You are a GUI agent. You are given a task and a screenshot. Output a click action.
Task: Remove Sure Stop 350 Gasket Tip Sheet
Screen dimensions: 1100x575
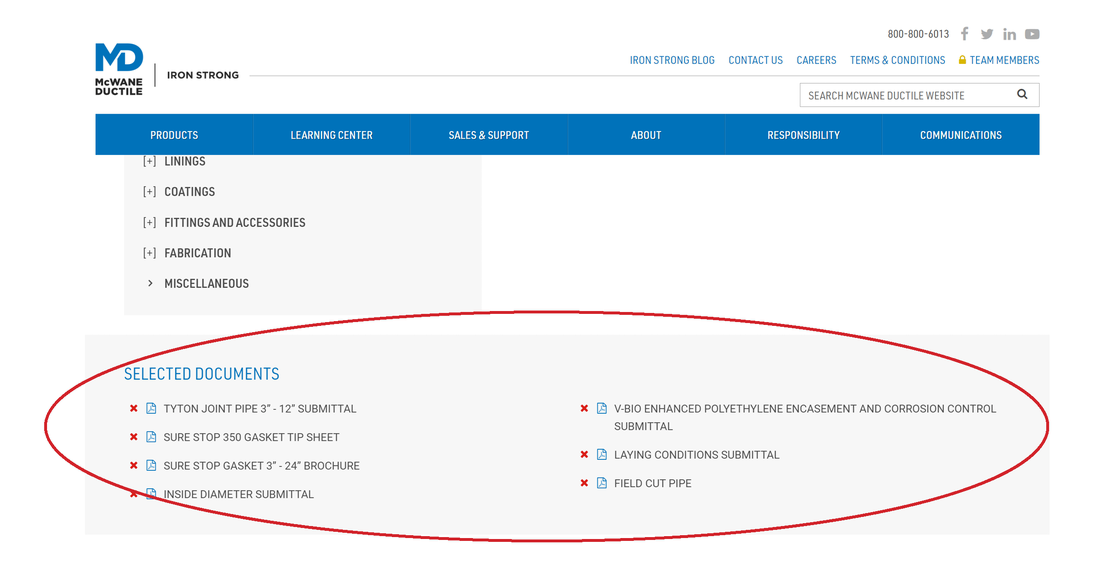point(133,437)
